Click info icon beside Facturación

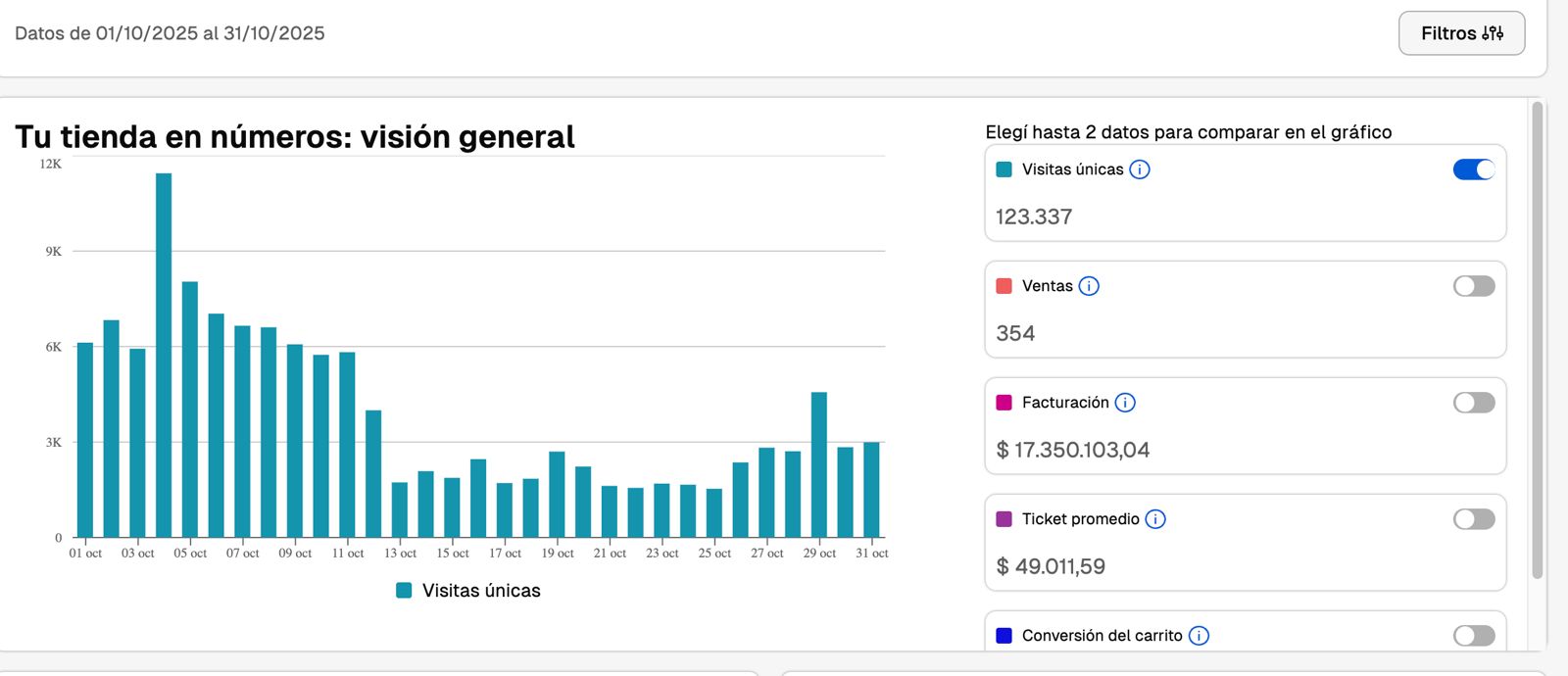coord(1125,403)
